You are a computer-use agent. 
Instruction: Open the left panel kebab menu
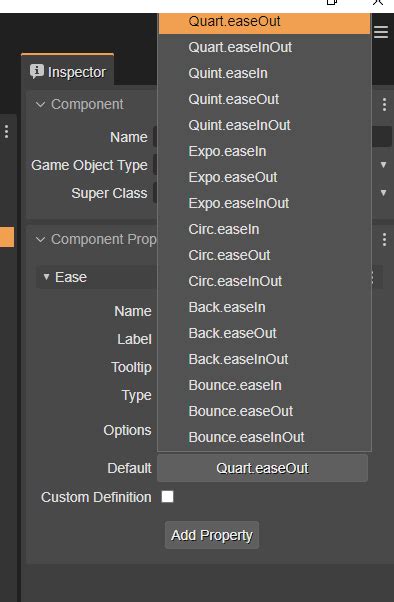[x=7, y=131]
